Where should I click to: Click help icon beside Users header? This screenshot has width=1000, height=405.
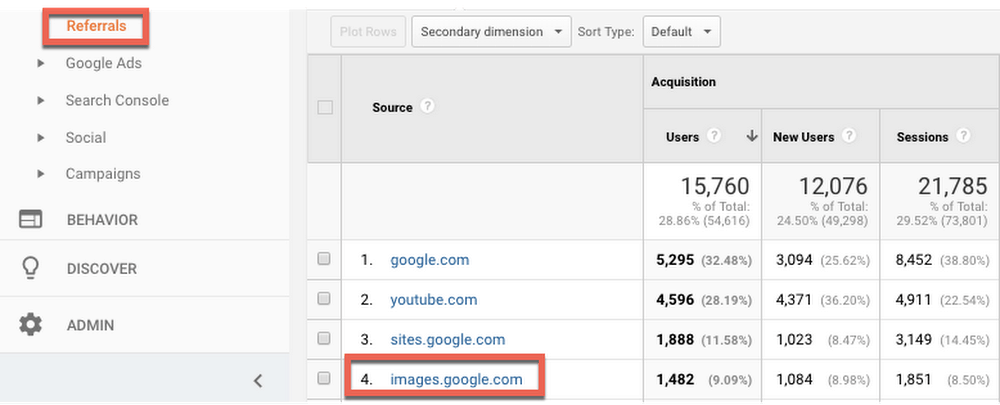714,136
